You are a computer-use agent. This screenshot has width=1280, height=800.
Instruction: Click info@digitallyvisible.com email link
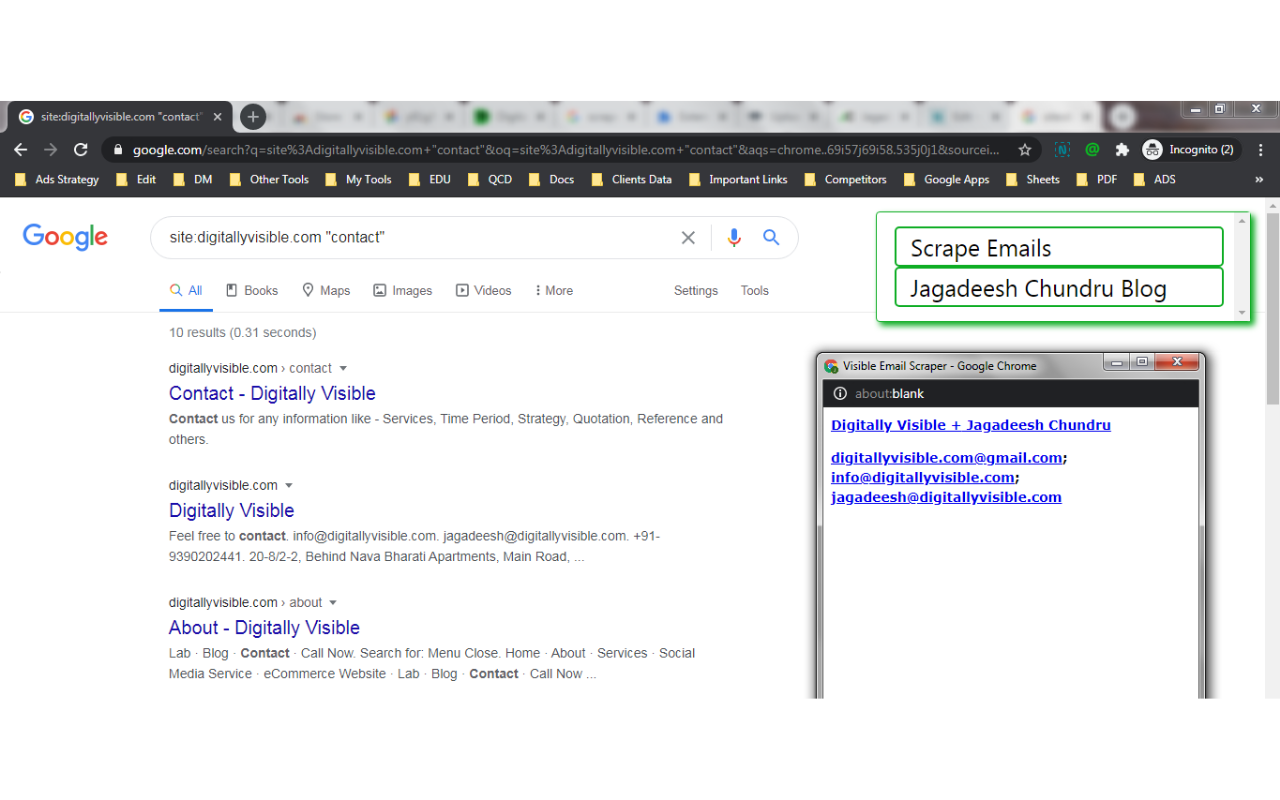(923, 478)
